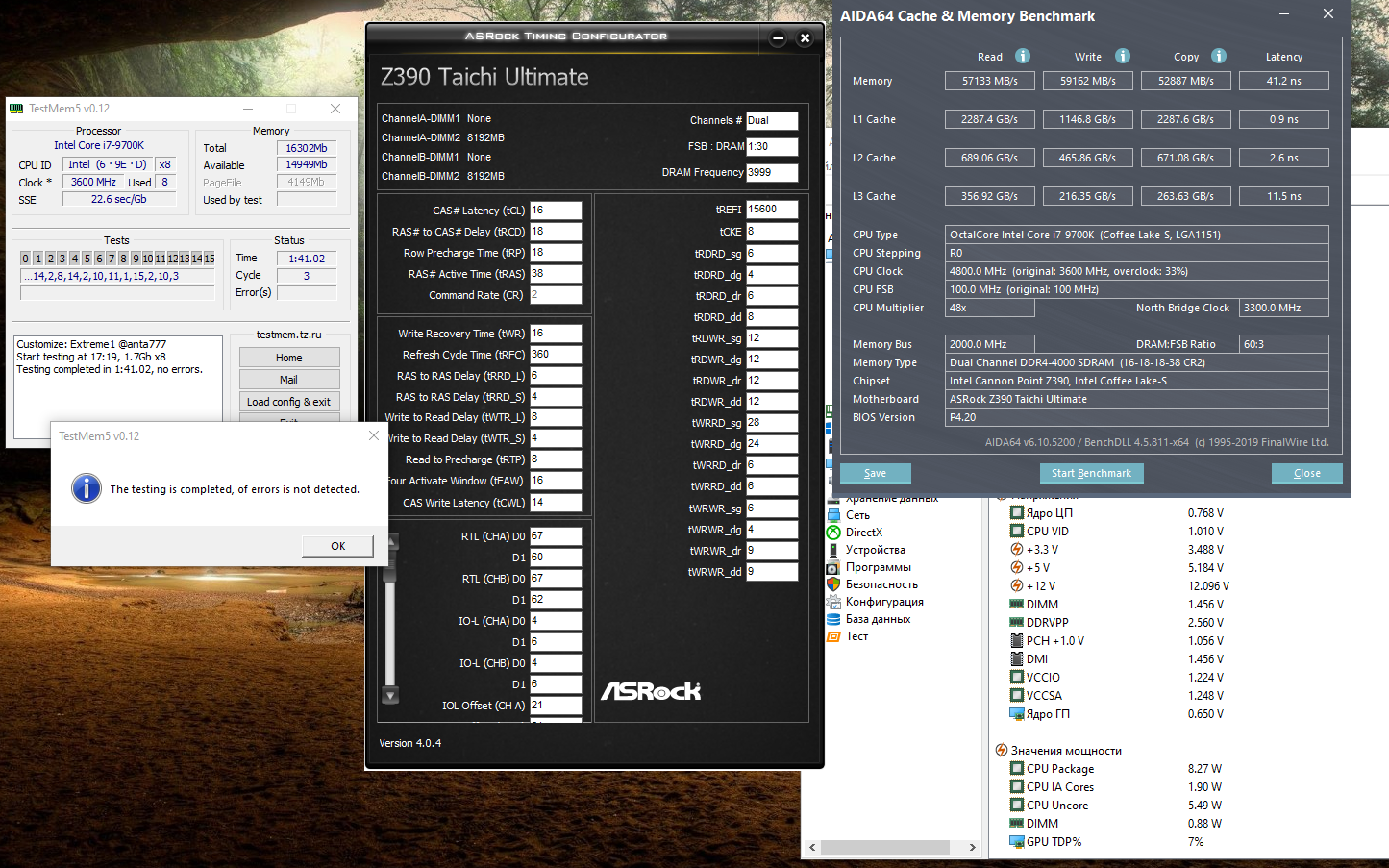Select the DirectX tree item
The image size is (1389, 868).
point(864,533)
